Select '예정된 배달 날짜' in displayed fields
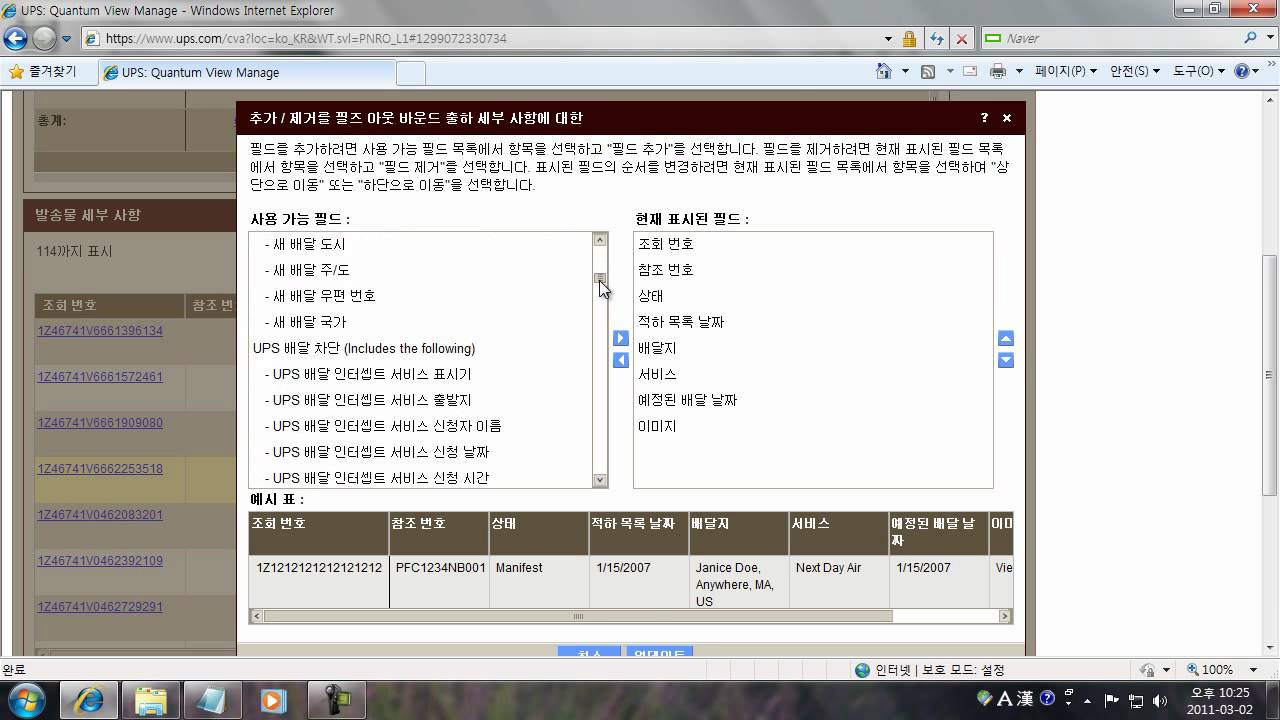The width and height of the screenshot is (1280, 720). pos(688,400)
